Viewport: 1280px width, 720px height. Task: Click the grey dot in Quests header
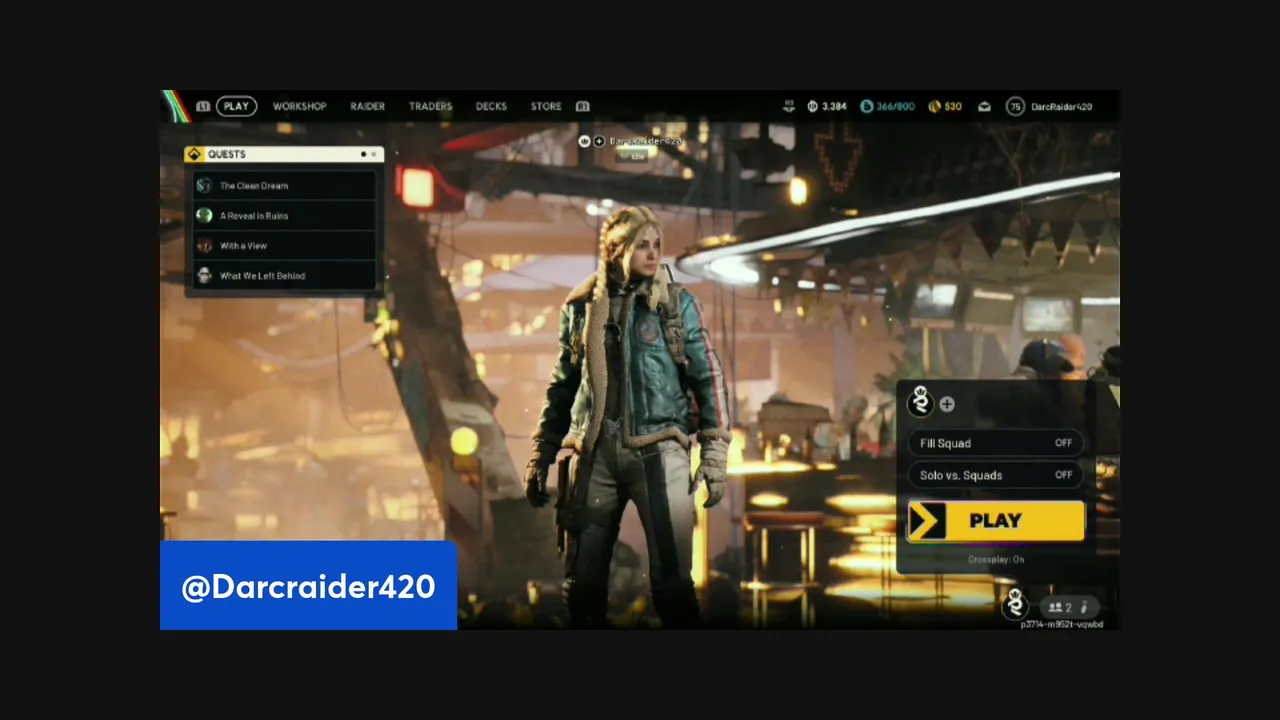(374, 154)
